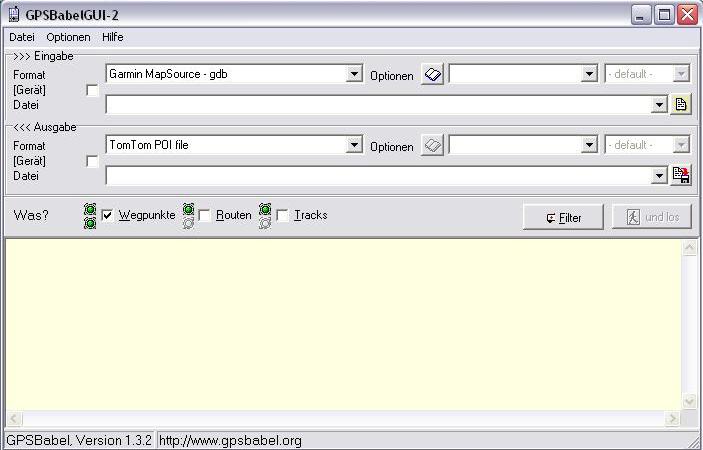Click the output Datei path field

[378, 175]
